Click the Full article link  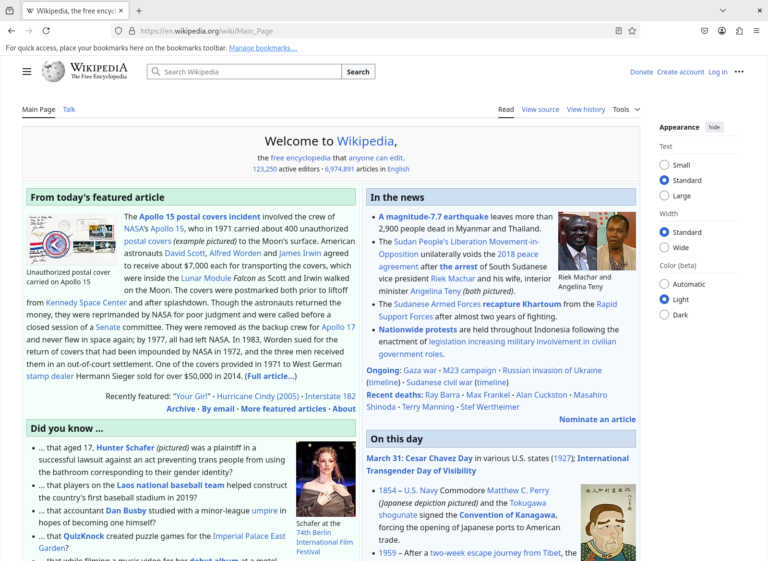[270, 376]
